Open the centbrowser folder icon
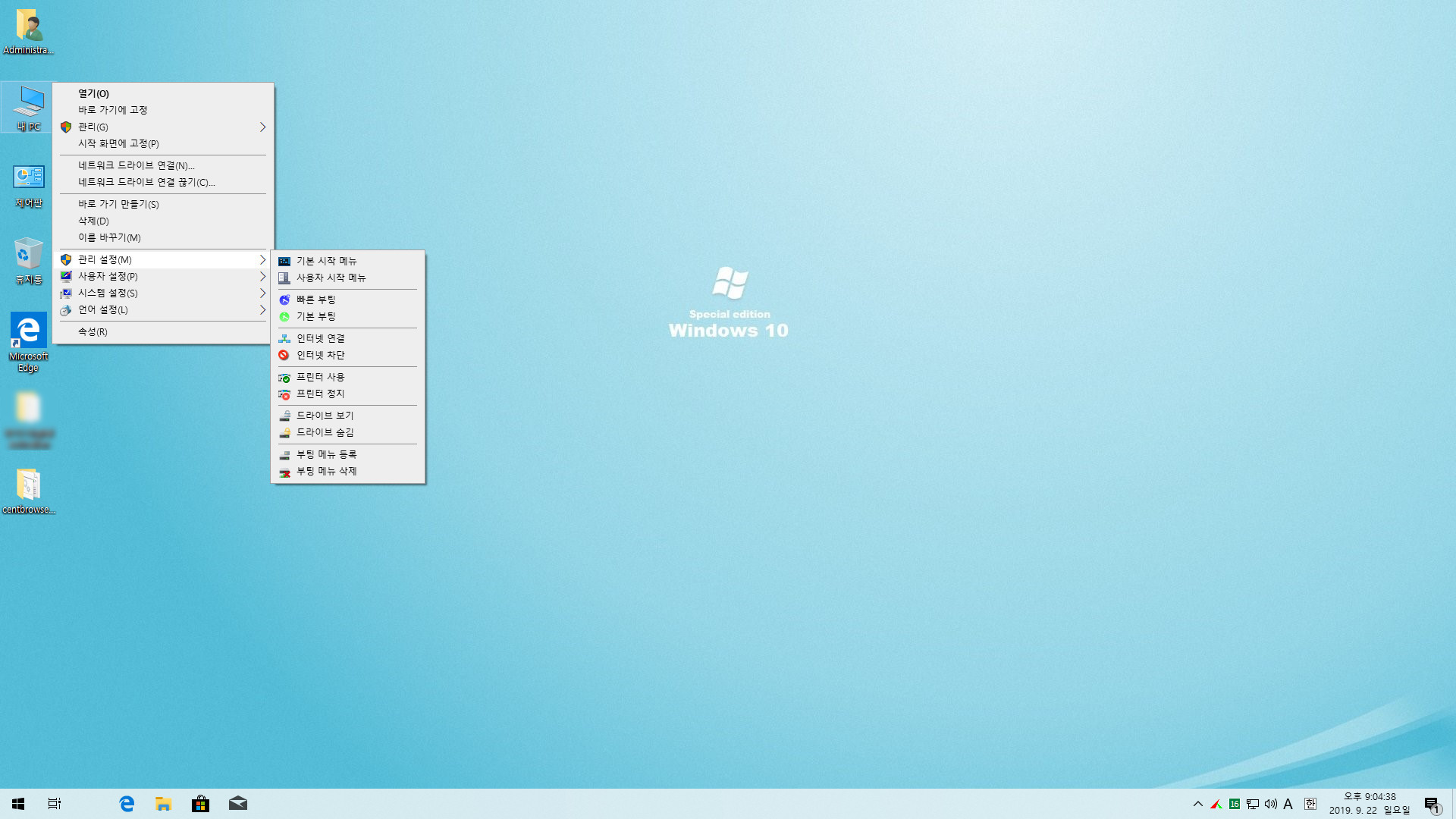Image resolution: width=1456 pixels, height=819 pixels. pyautogui.click(x=28, y=491)
